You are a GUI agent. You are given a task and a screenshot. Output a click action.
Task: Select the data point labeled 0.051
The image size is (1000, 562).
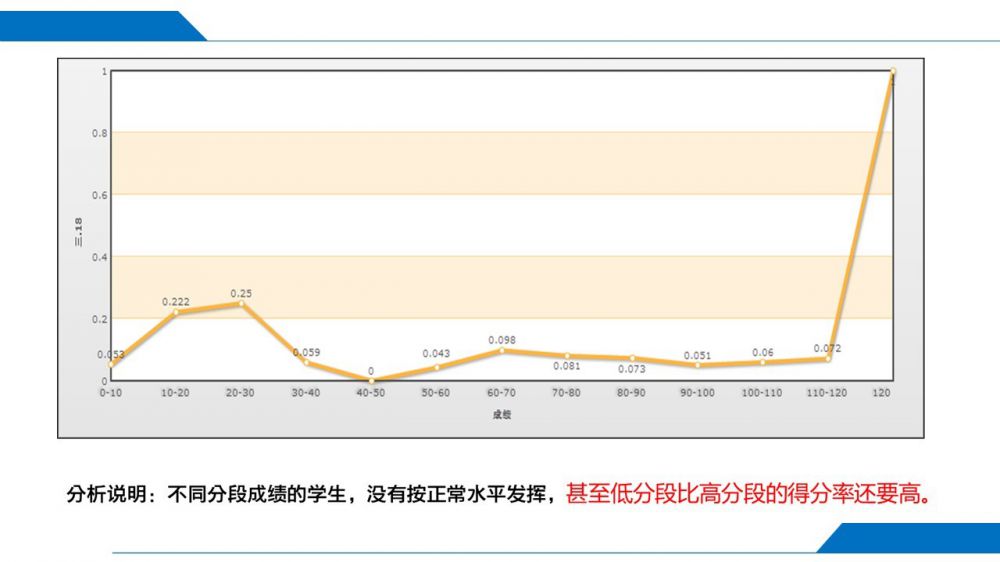(x=697, y=365)
